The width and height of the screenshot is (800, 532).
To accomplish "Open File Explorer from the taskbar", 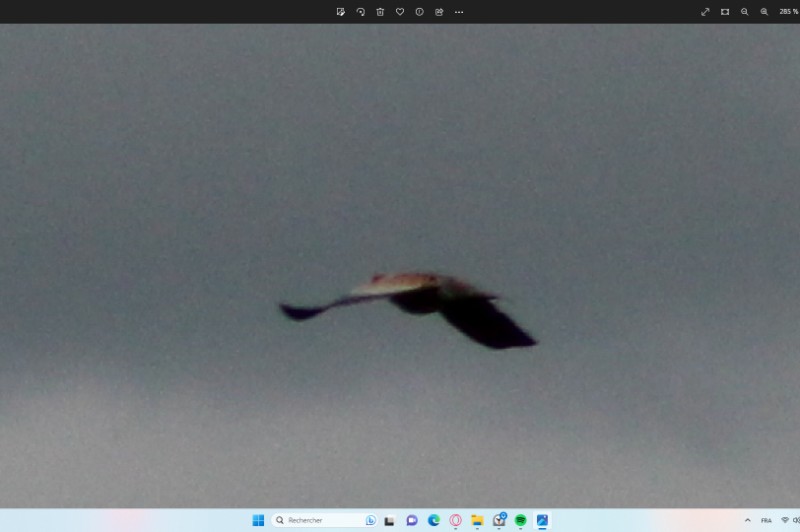I will point(477,520).
